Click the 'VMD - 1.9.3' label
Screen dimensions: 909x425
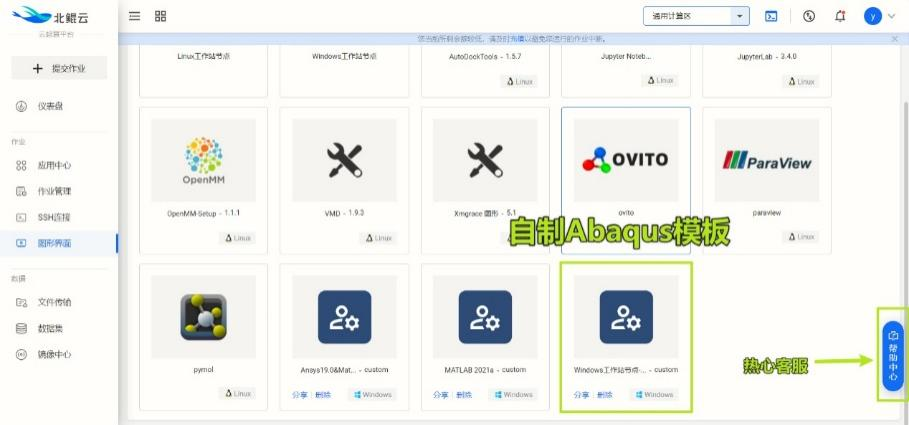(x=344, y=213)
